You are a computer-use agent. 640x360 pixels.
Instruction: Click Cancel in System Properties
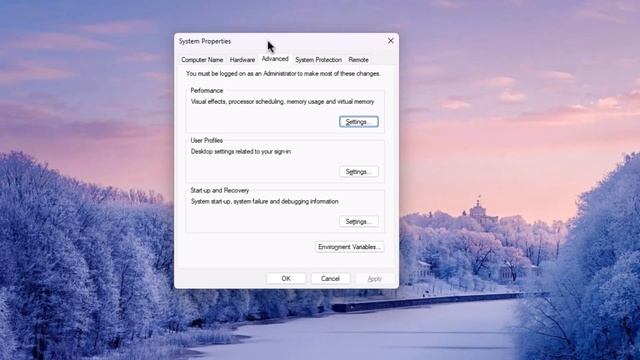(x=330, y=278)
